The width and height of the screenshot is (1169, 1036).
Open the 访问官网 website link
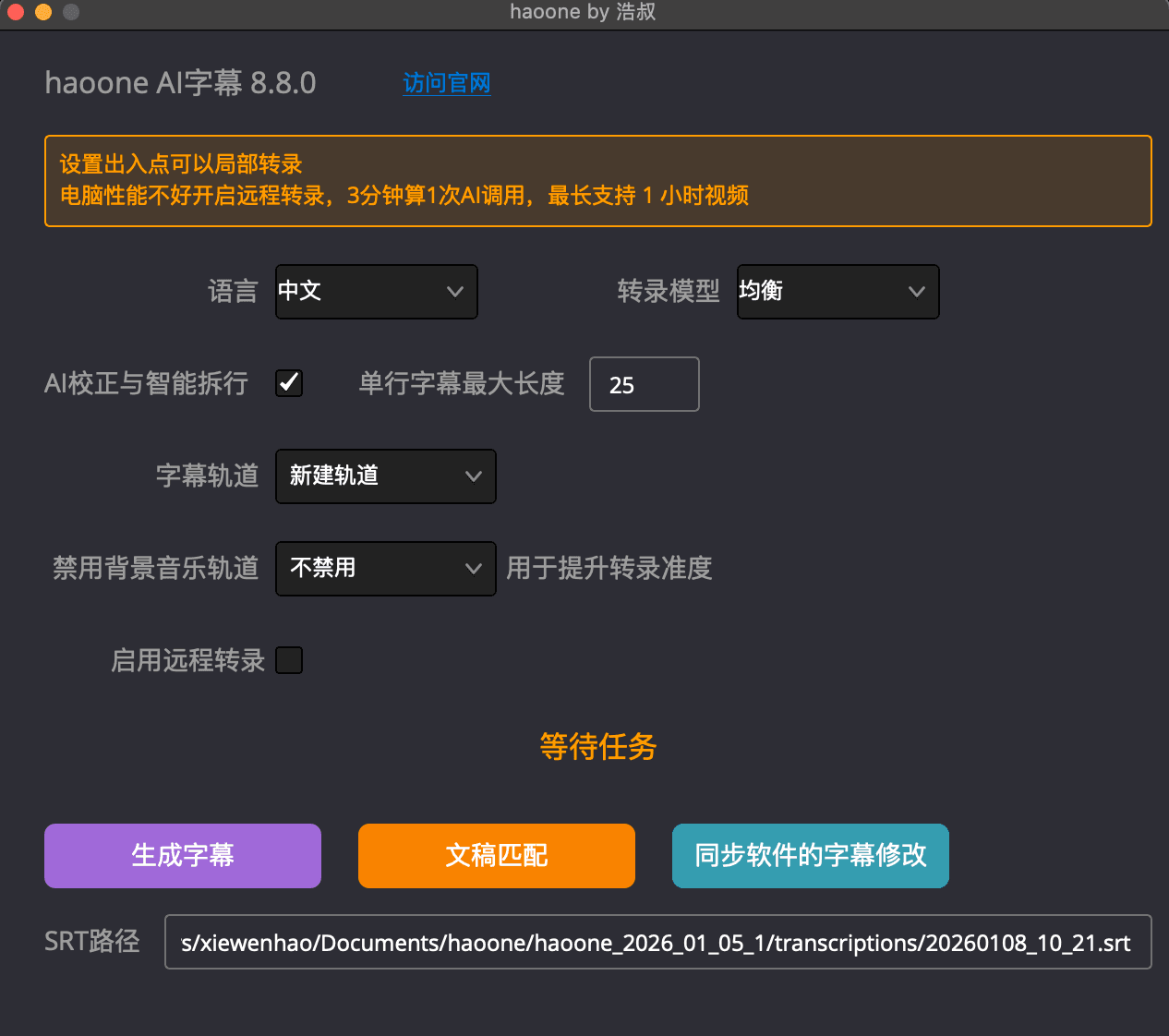click(446, 83)
